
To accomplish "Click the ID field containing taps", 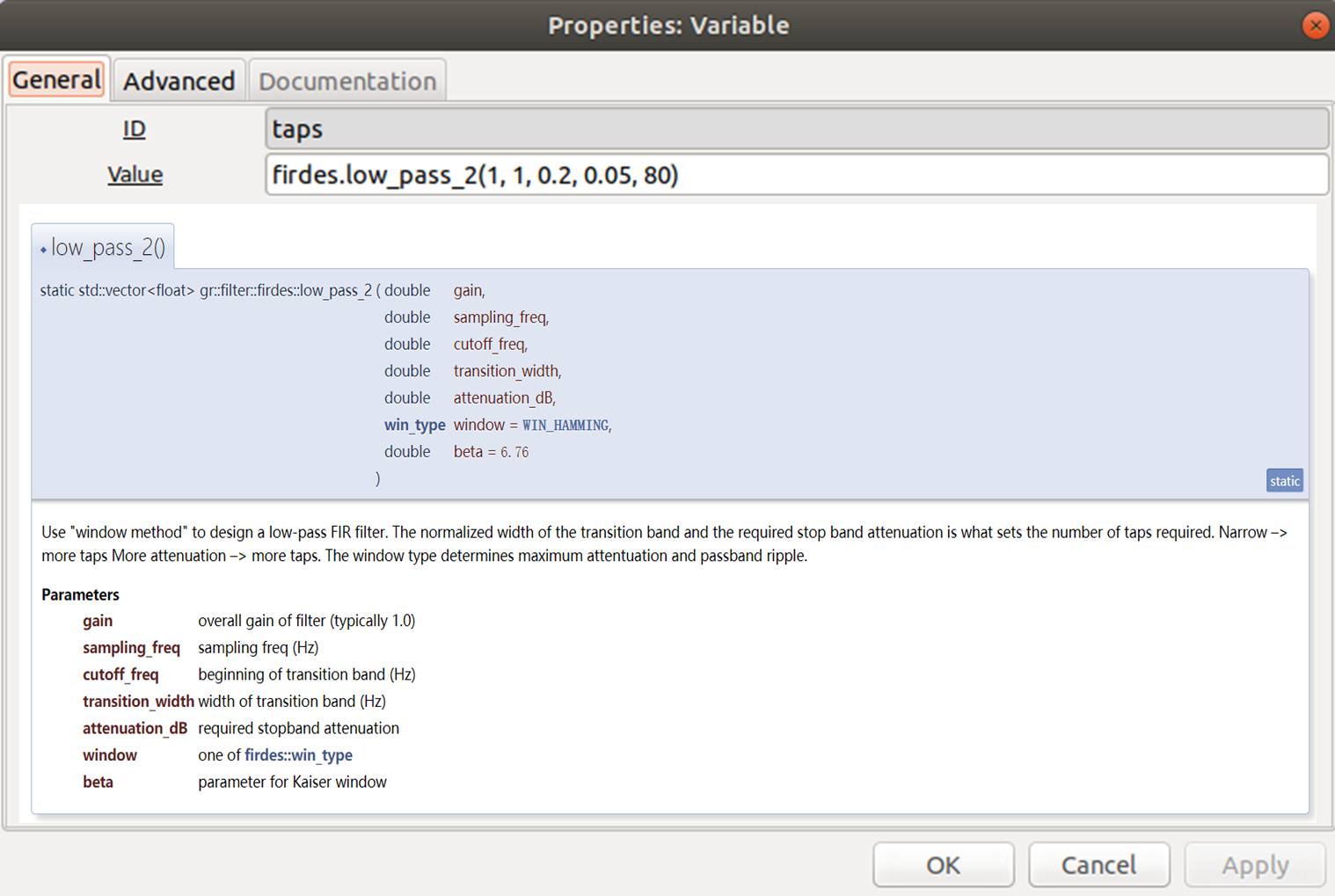I will point(797,129).
